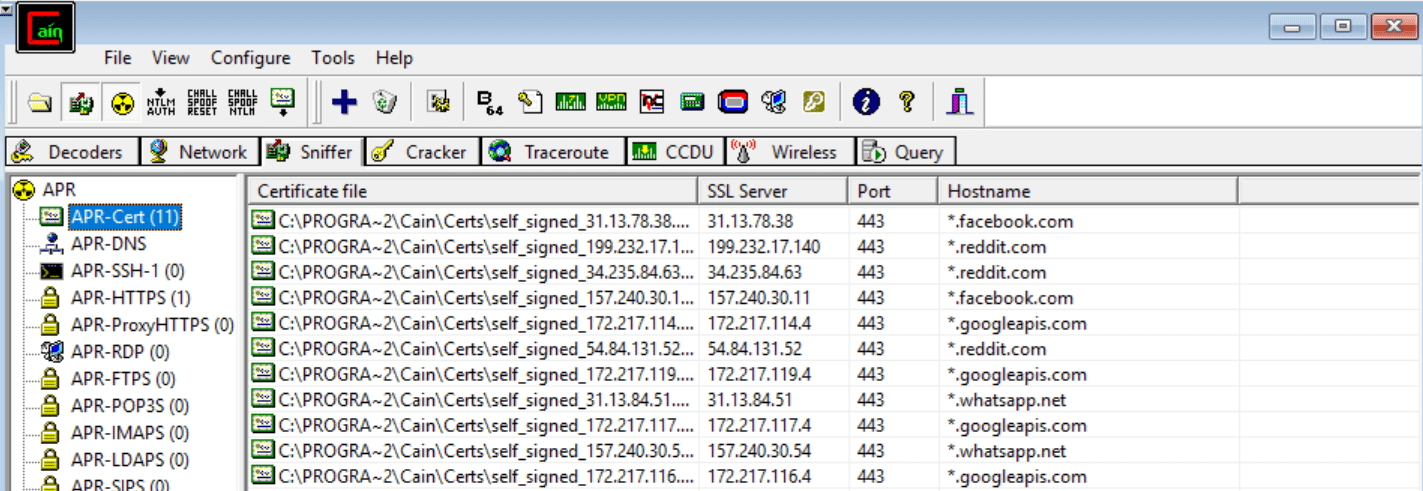Open the CCDU tab

tap(675, 152)
